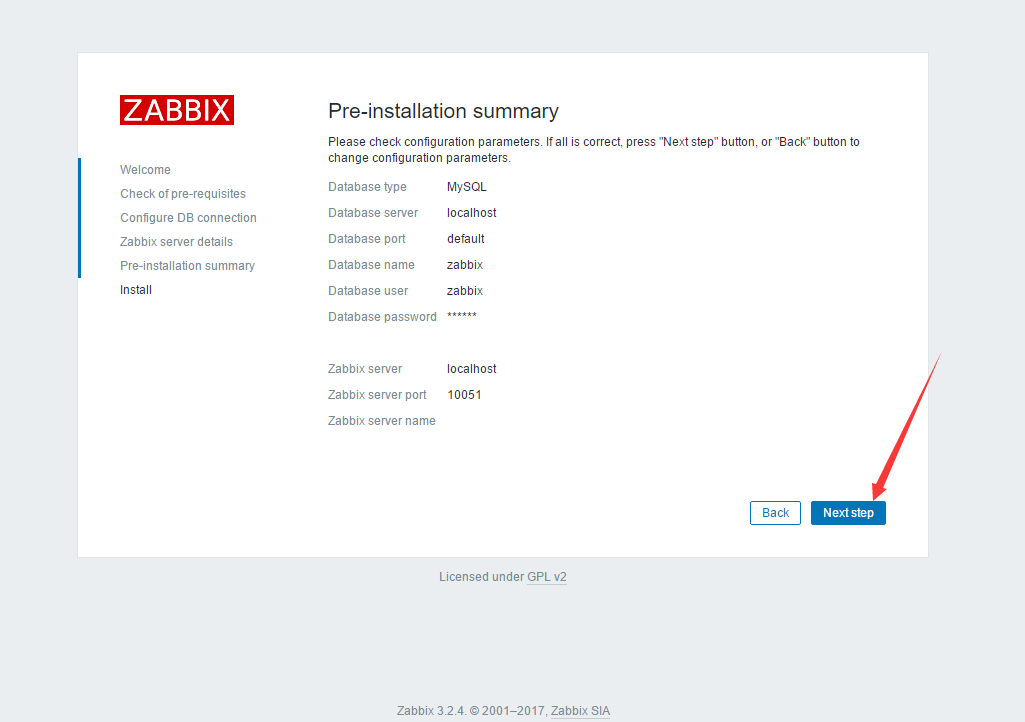Click the Pre-installation summary heading

click(x=443, y=111)
